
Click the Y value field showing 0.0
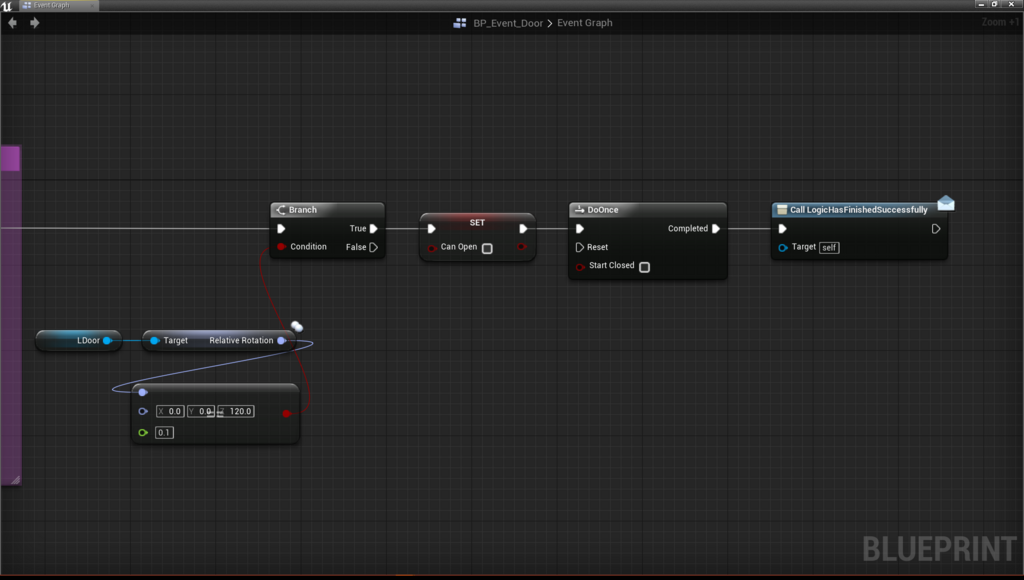tap(200, 411)
